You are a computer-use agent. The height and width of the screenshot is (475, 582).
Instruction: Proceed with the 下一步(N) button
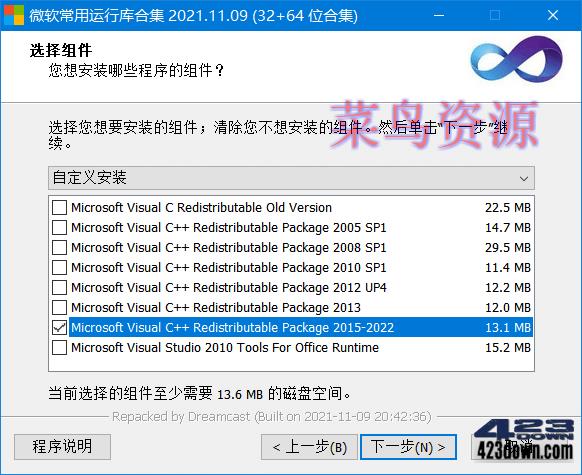pyautogui.click(x=408, y=447)
